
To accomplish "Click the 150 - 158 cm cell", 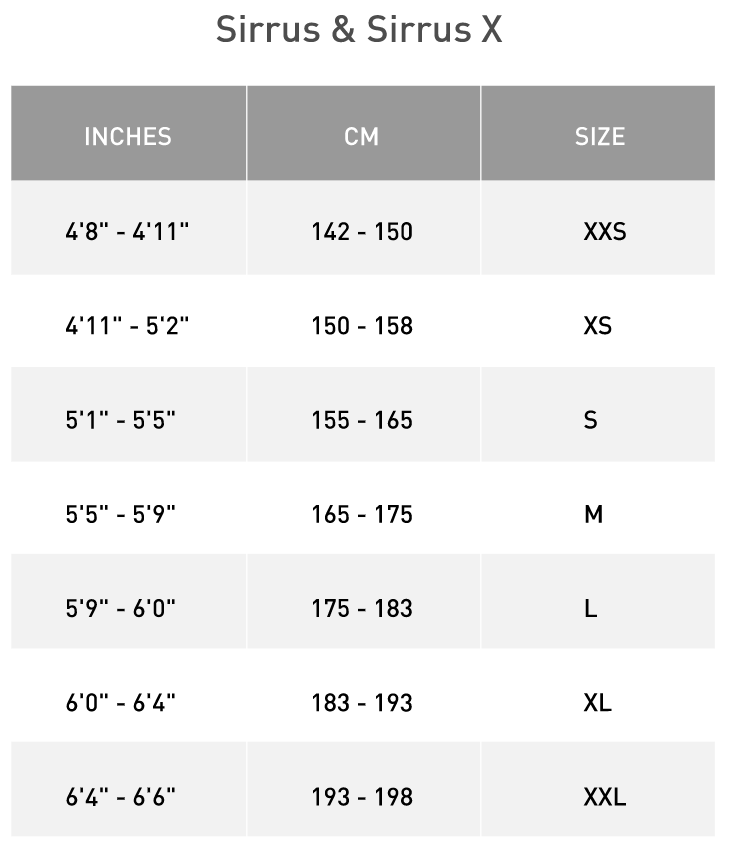I will point(362,326).
